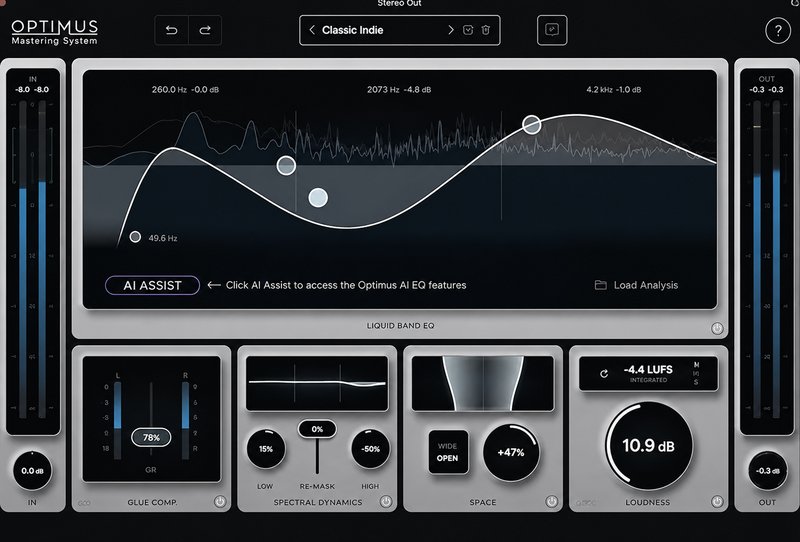The width and height of the screenshot is (800, 542).
Task: Click the -50% High spectral dynamics knob
Action: 370,449
